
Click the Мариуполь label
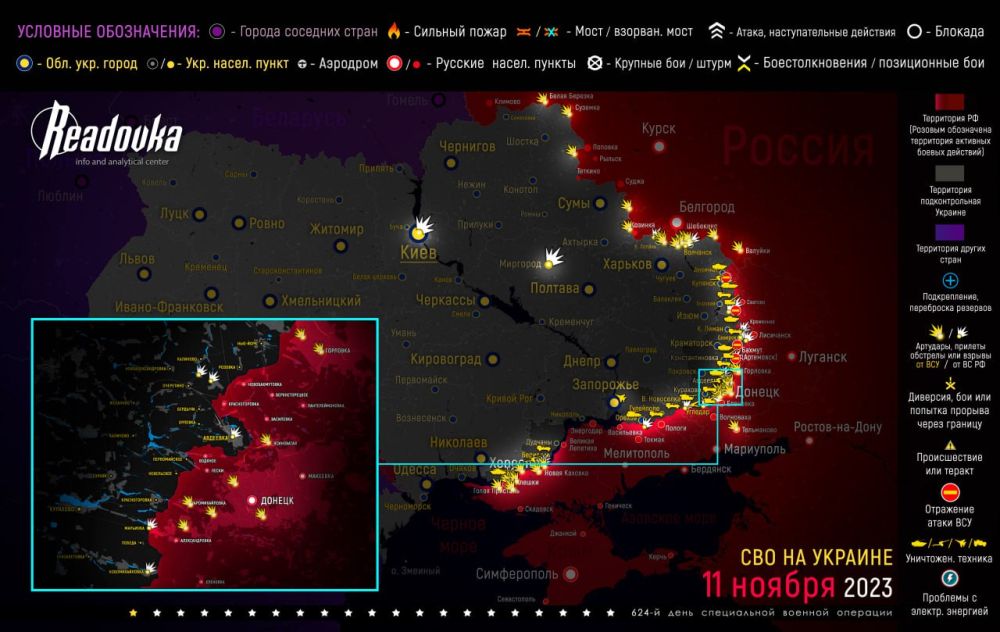[x=754, y=449]
